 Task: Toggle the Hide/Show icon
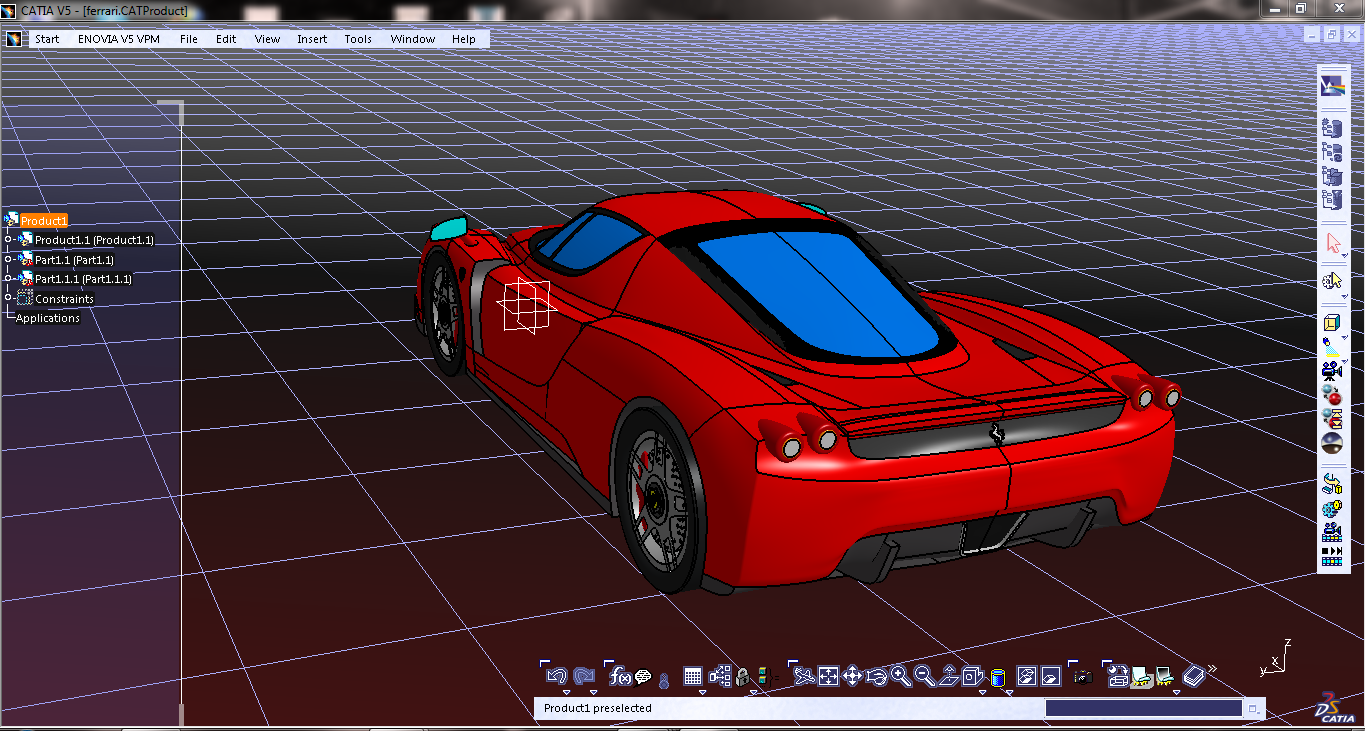tap(1027, 677)
